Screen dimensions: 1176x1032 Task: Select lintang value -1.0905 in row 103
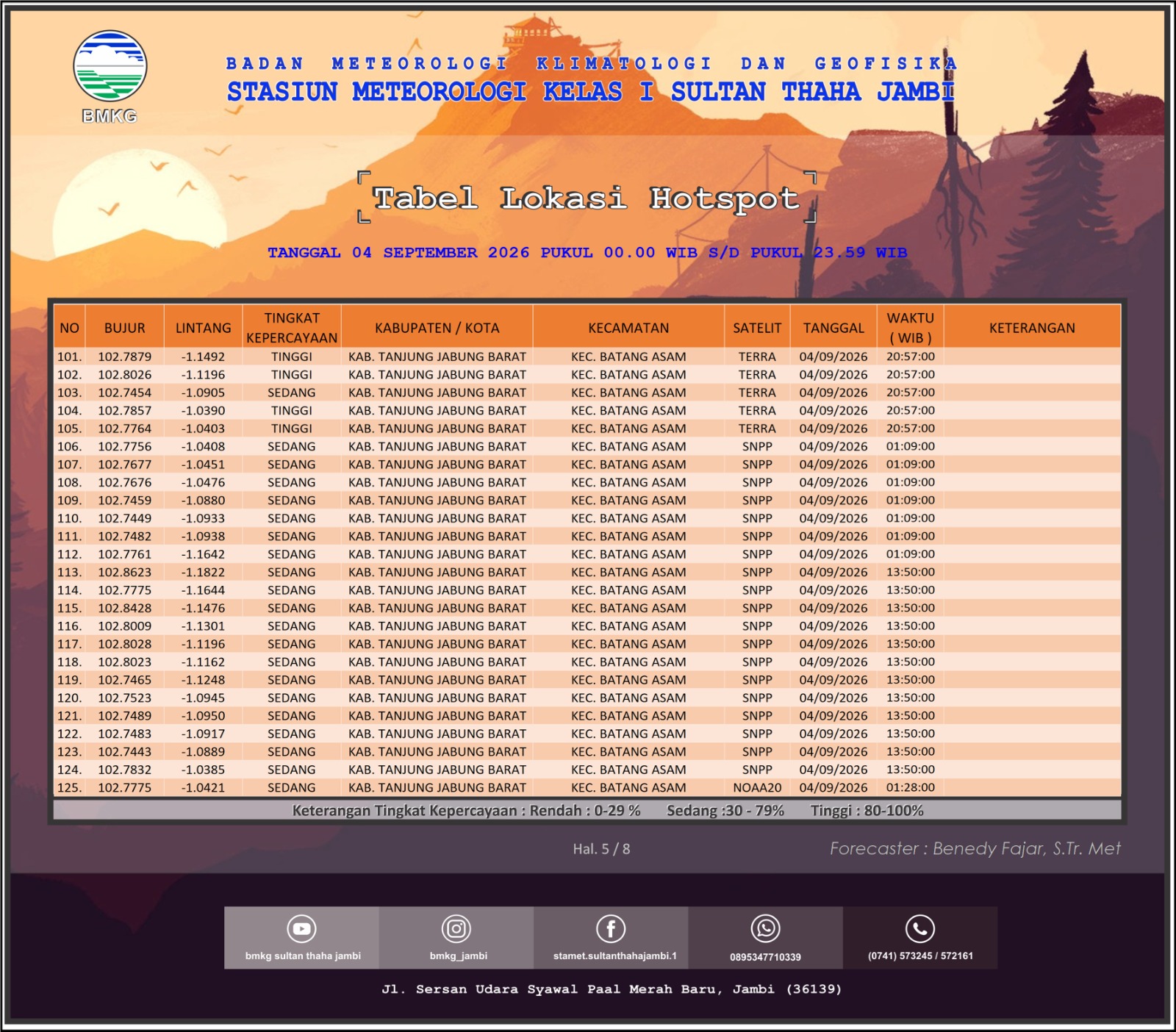[203, 393]
